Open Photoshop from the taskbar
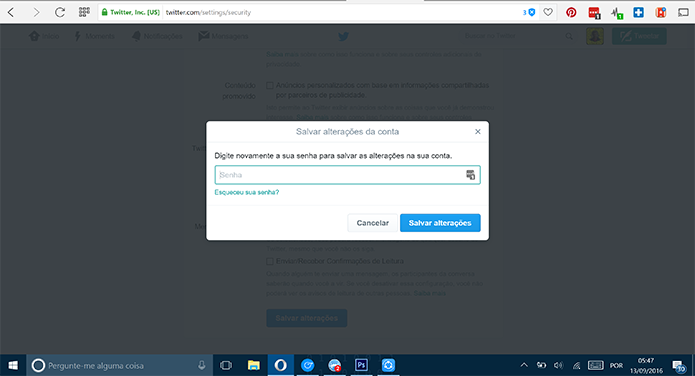The height and width of the screenshot is (376, 695). (361, 365)
